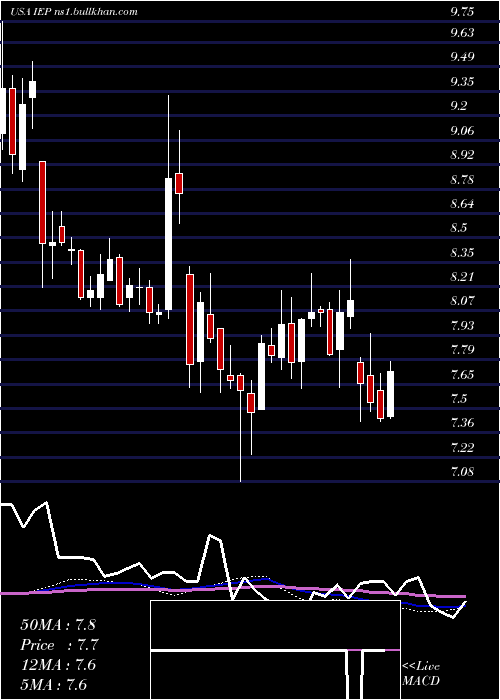Select the 5MA : 7.6 readout
The height and width of the screenshot is (700, 500).
coord(54,684)
